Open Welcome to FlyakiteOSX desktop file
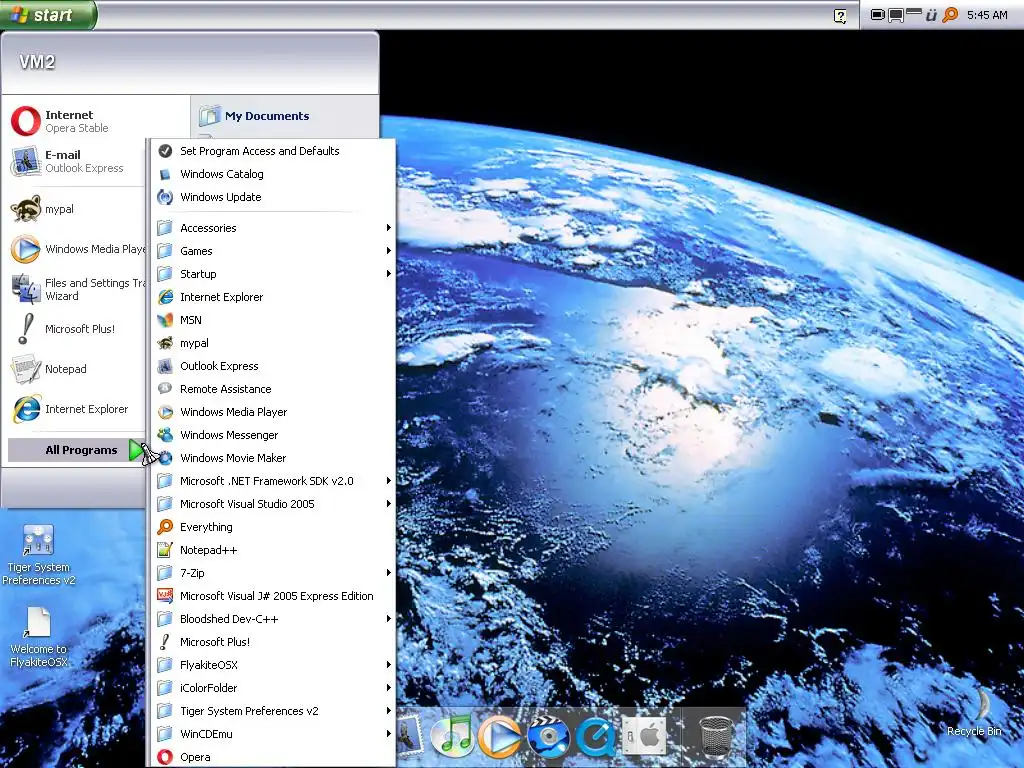 click(x=39, y=637)
